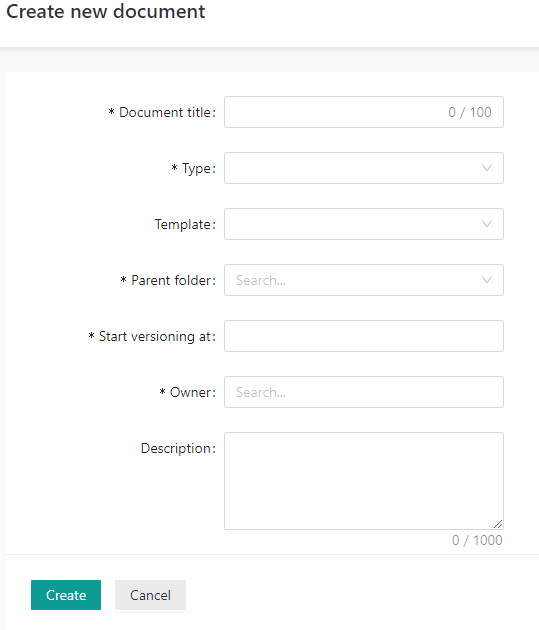
Task: Click the 0 / 1000 character counter
Action: tap(477, 540)
